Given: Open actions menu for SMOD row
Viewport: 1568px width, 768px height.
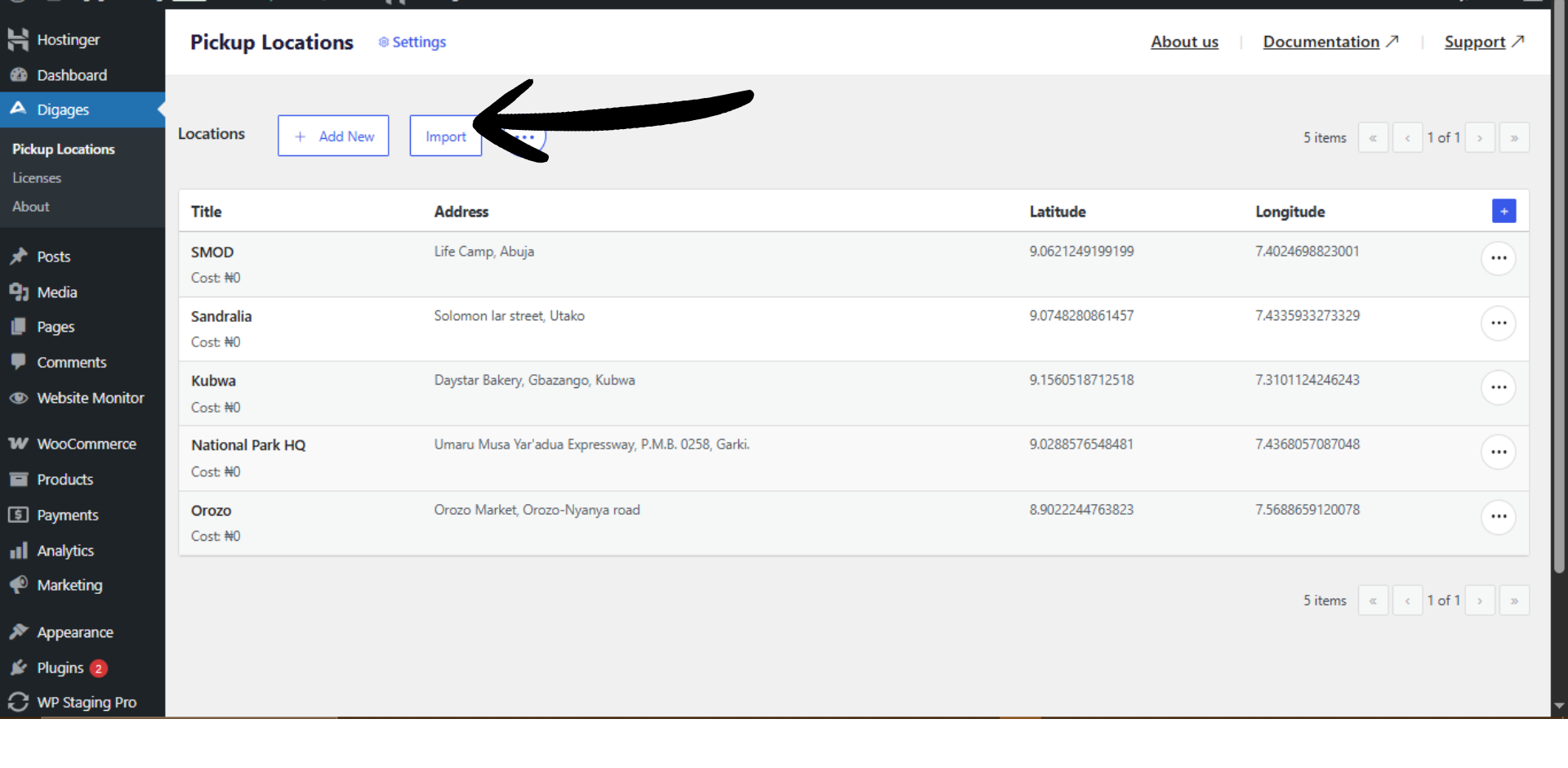Looking at the screenshot, I should (1498, 258).
